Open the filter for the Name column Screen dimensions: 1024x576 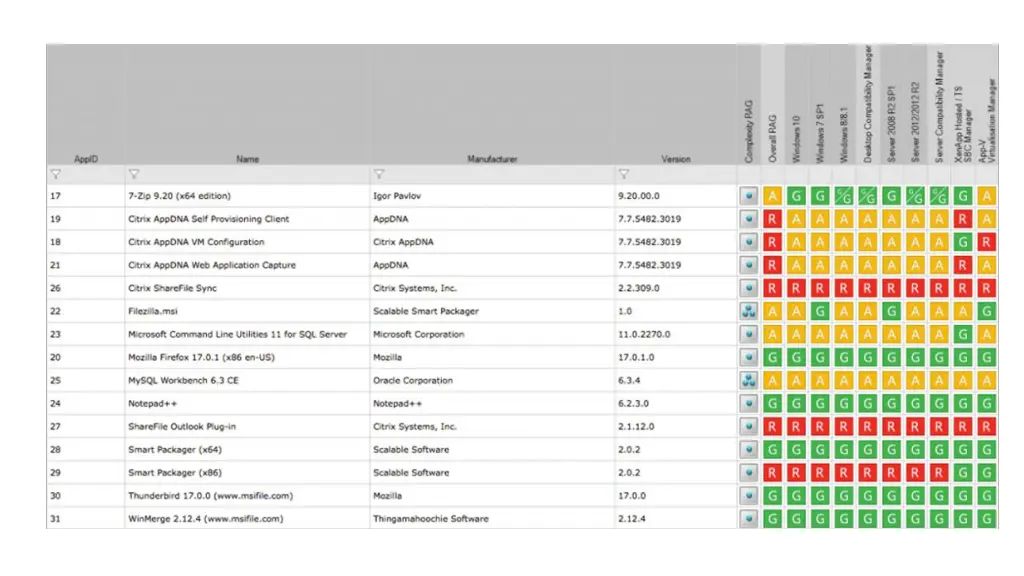click(134, 174)
